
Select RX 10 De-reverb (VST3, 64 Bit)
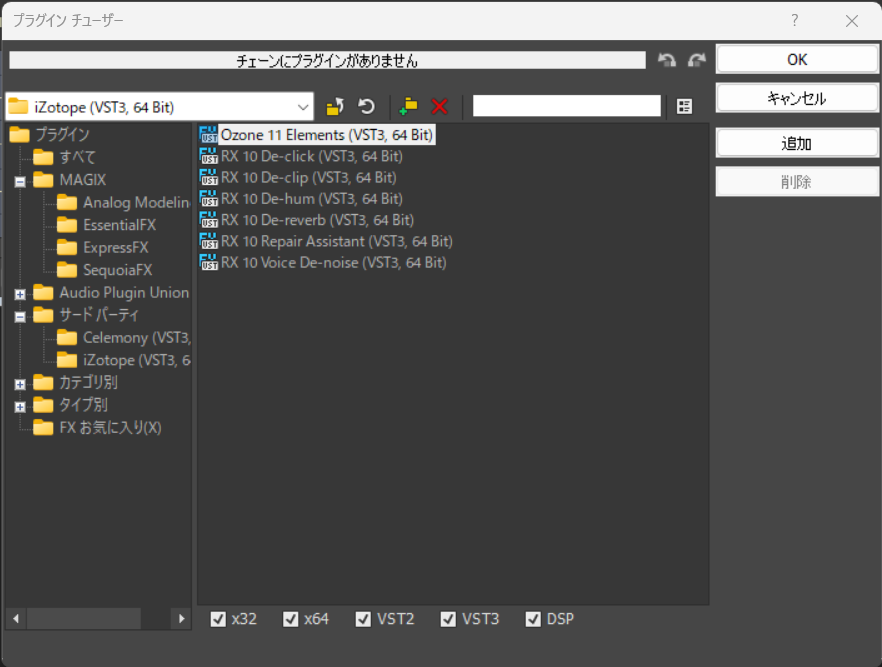(x=317, y=220)
